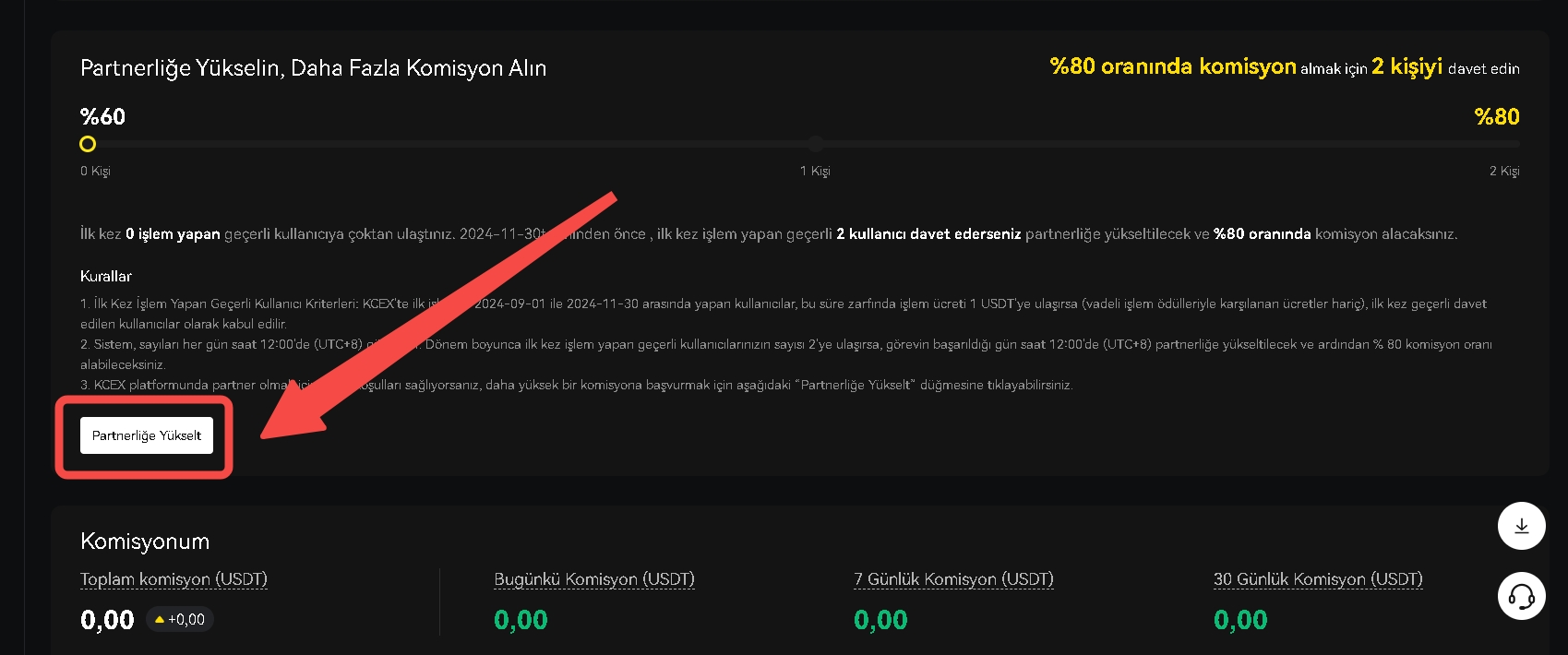The height and width of the screenshot is (655, 1568).
Task: Select the 30 Günlük Komisyon (USDT) label
Action: pos(1317,579)
